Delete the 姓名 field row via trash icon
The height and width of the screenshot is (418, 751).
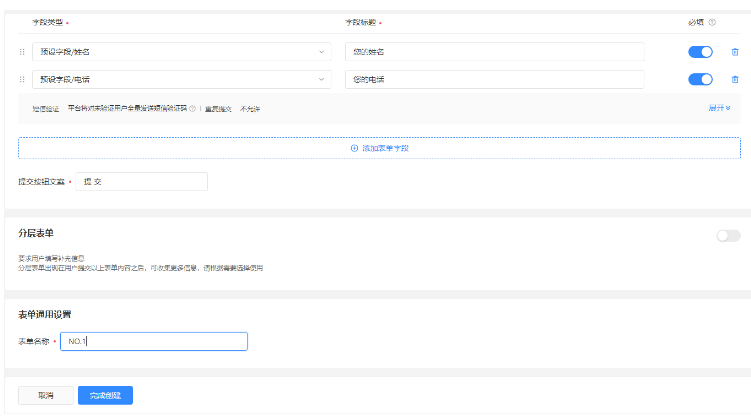click(735, 52)
